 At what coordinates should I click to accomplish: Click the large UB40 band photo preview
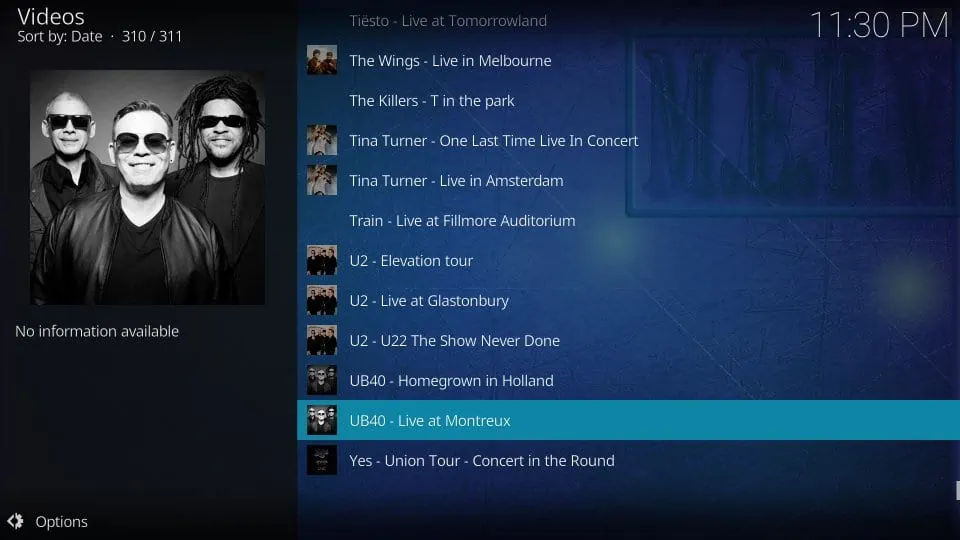tap(148, 187)
